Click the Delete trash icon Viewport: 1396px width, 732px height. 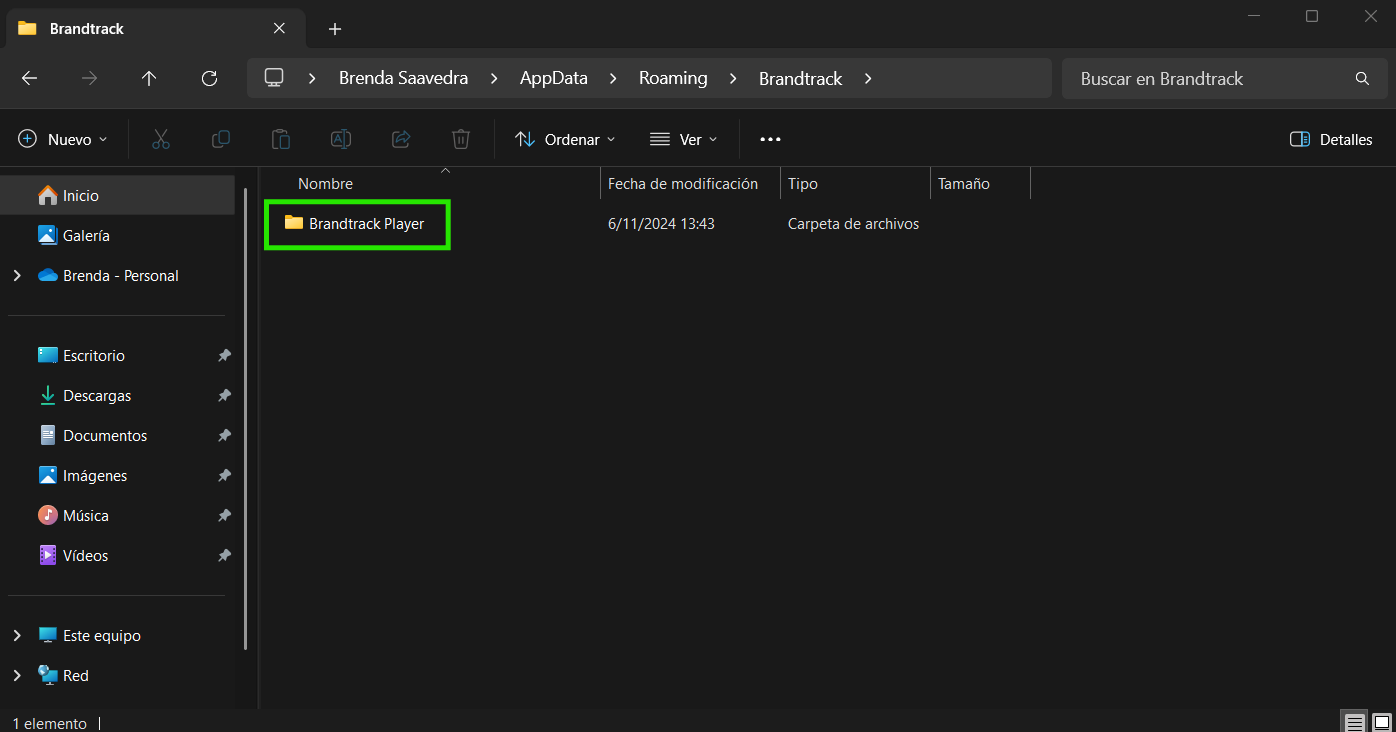tap(461, 139)
